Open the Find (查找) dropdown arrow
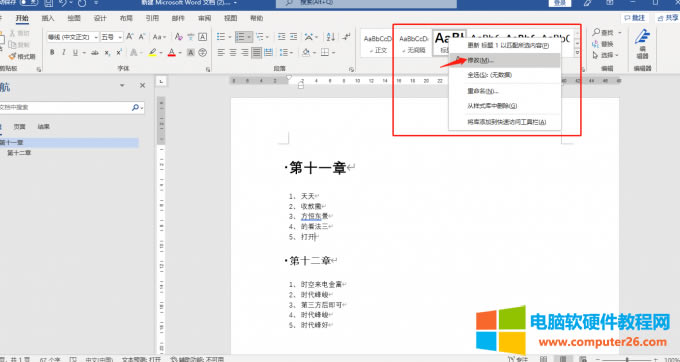This screenshot has width=680, height=362. click(620, 33)
